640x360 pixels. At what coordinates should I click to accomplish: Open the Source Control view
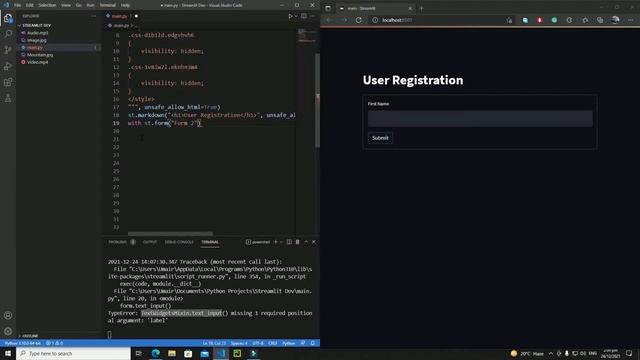(x=8, y=50)
